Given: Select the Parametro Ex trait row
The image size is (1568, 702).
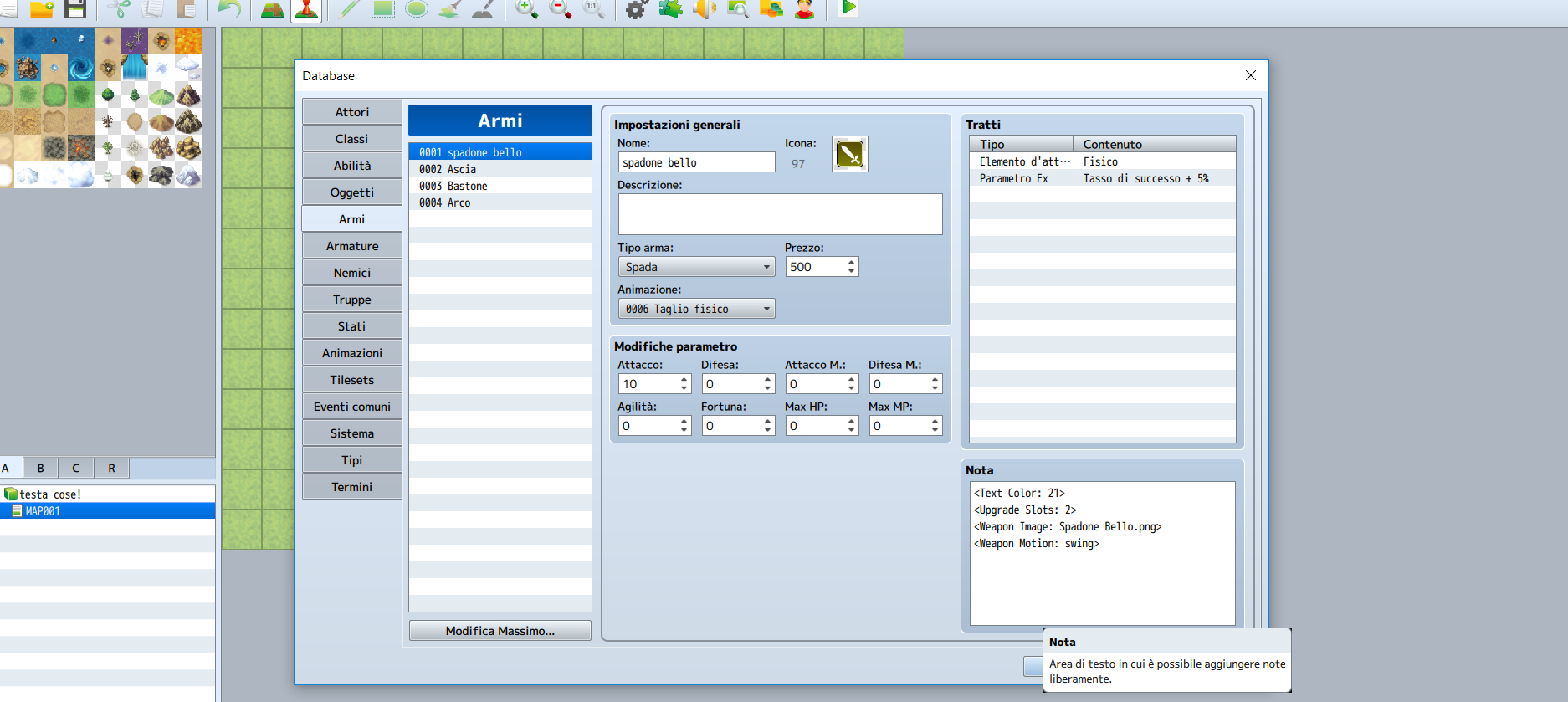Looking at the screenshot, I should coord(1103,178).
